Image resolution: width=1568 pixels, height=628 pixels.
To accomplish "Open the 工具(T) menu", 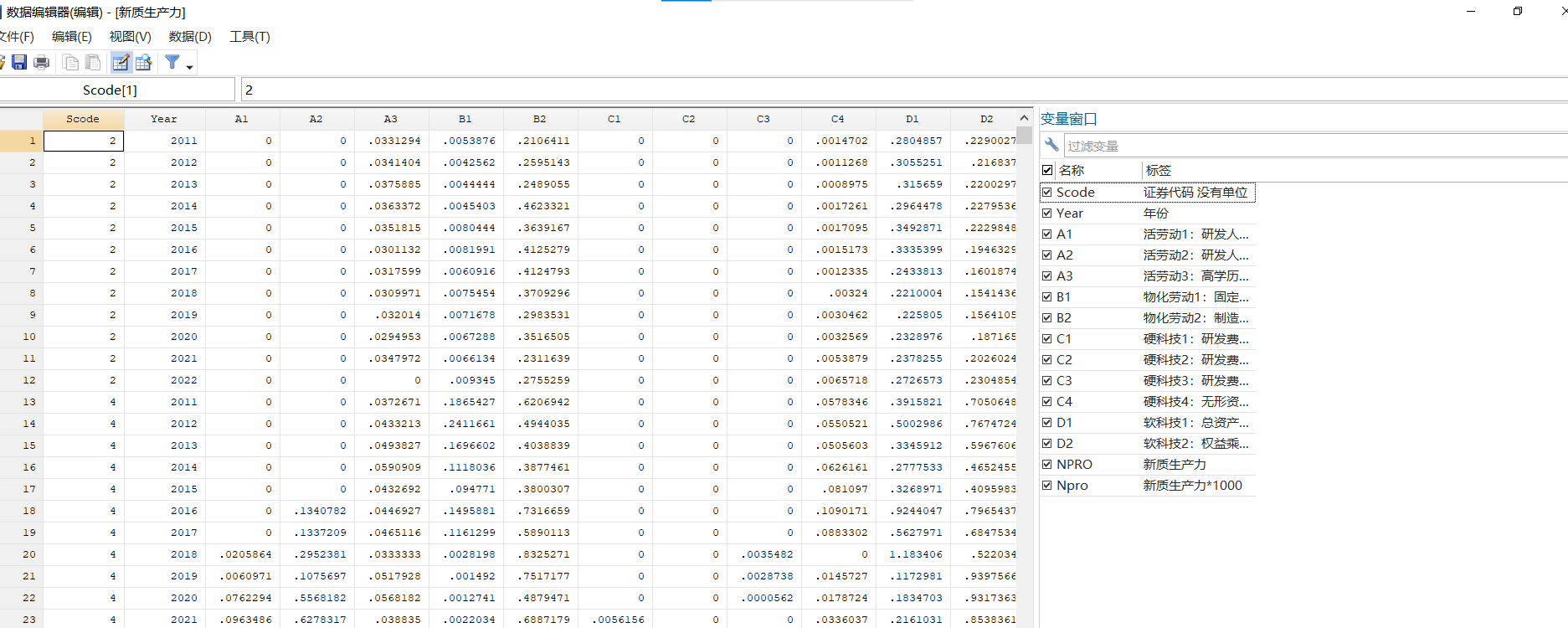I will tap(249, 37).
